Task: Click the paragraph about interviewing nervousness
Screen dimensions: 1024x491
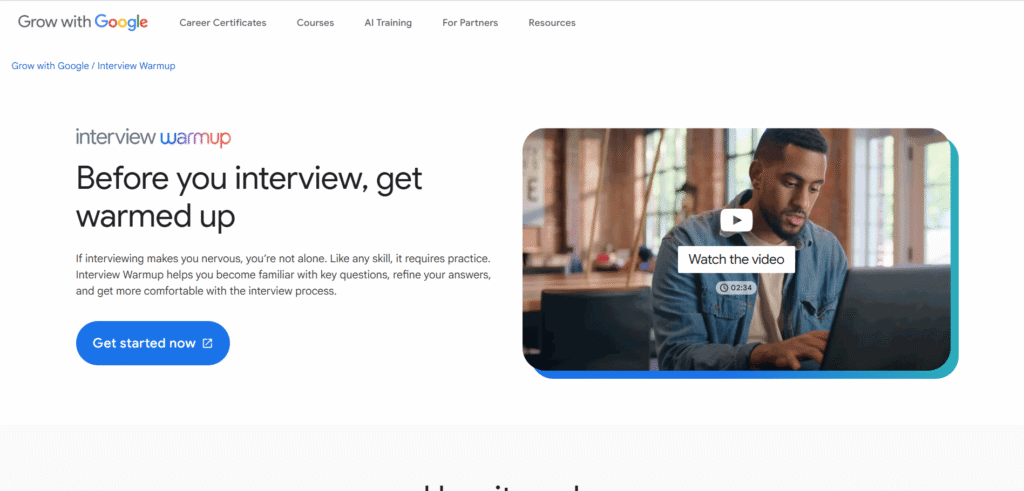Action: pos(283,274)
